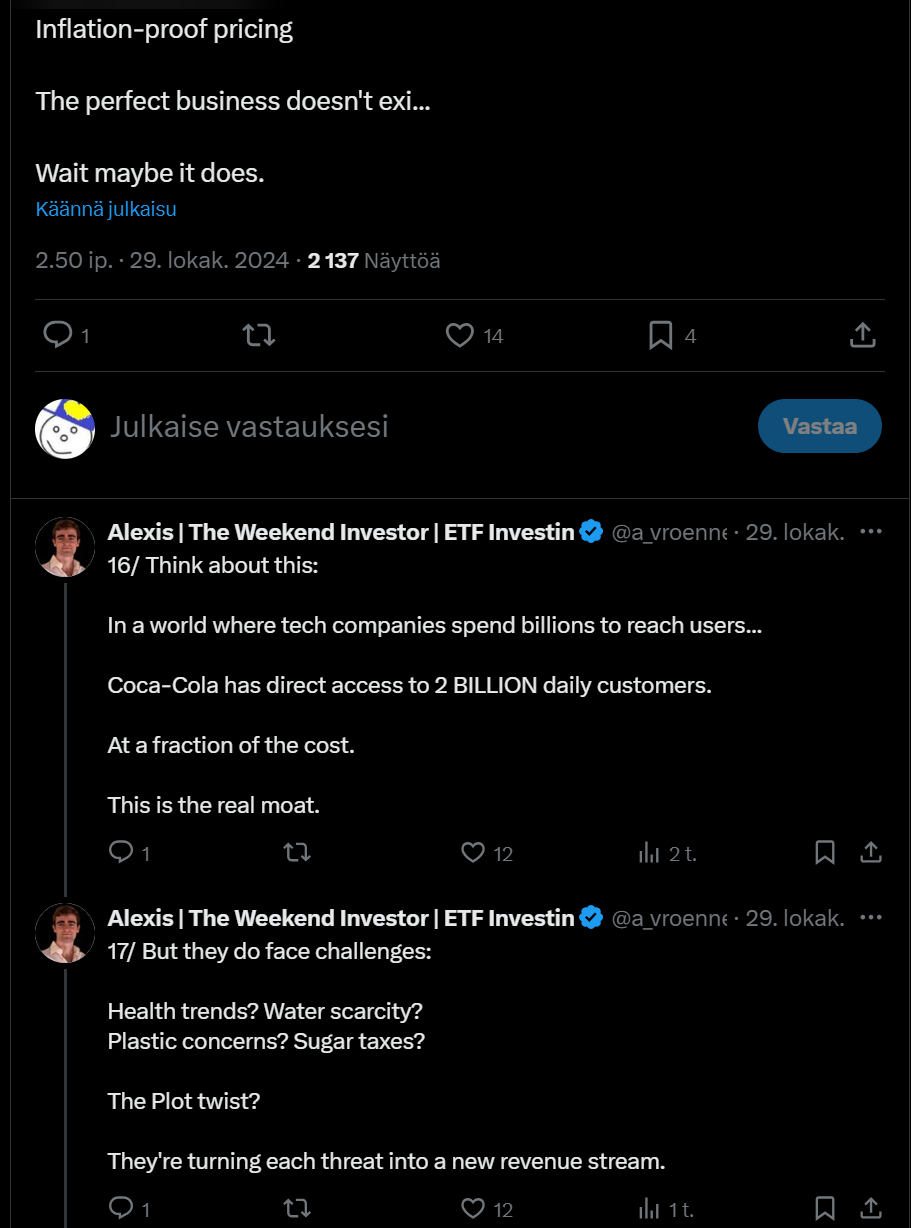Open more options on tweet 16/
911x1228 pixels.
coord(871,531)
